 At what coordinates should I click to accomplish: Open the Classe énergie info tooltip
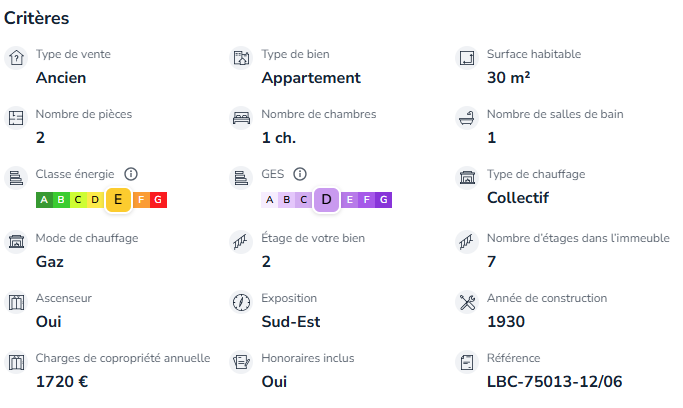131,174
